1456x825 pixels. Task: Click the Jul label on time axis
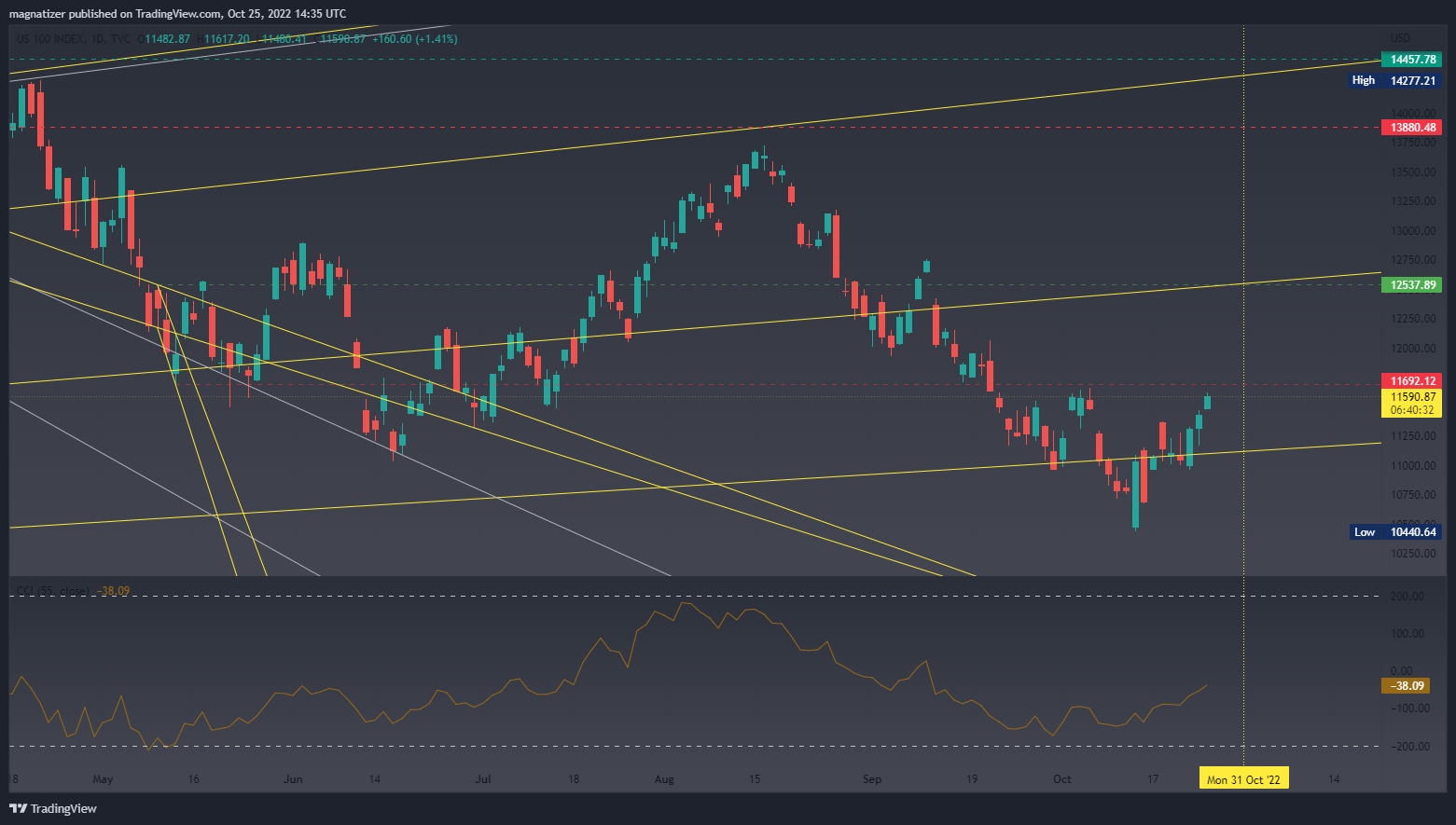(x=482, y=779)
